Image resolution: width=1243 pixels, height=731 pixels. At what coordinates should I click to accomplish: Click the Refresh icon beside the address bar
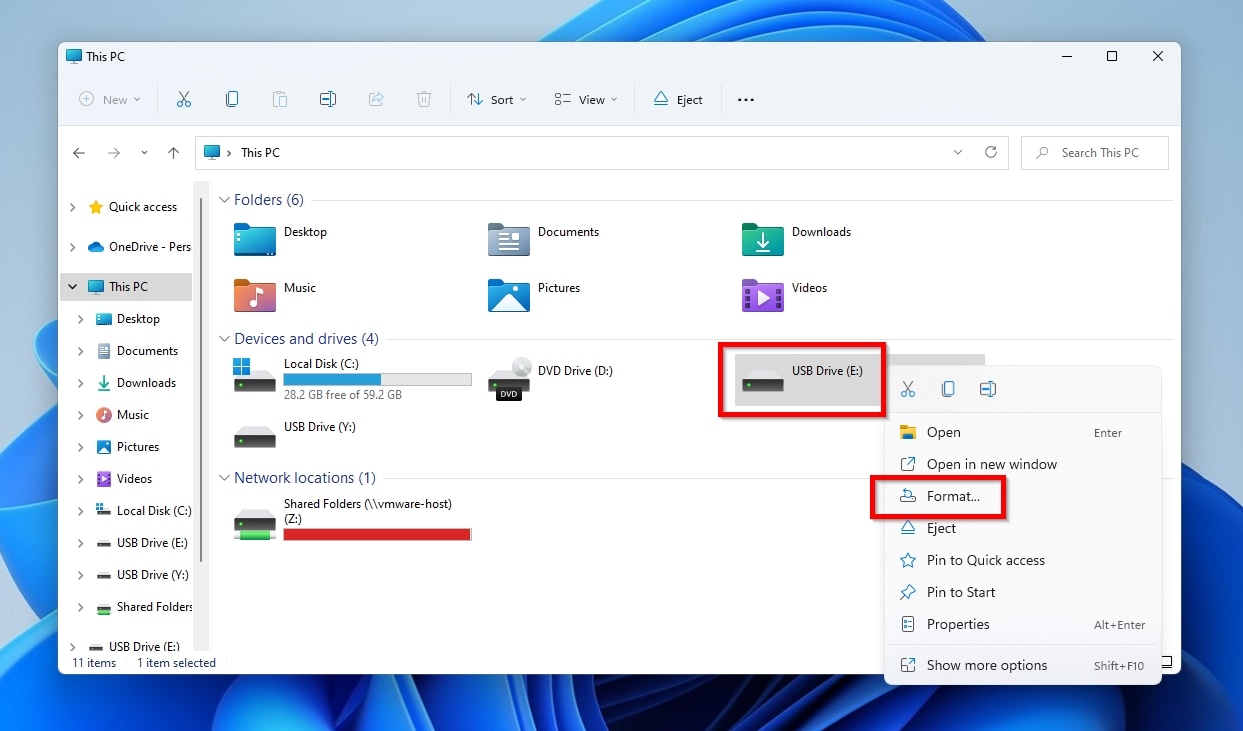pos(991,152)
